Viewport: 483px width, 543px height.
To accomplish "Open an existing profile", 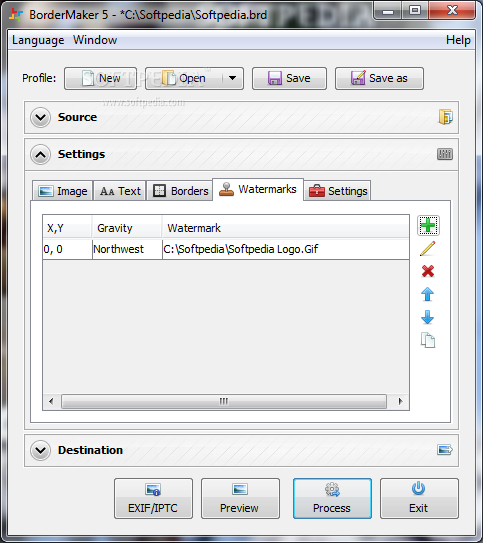I will 184,78.
